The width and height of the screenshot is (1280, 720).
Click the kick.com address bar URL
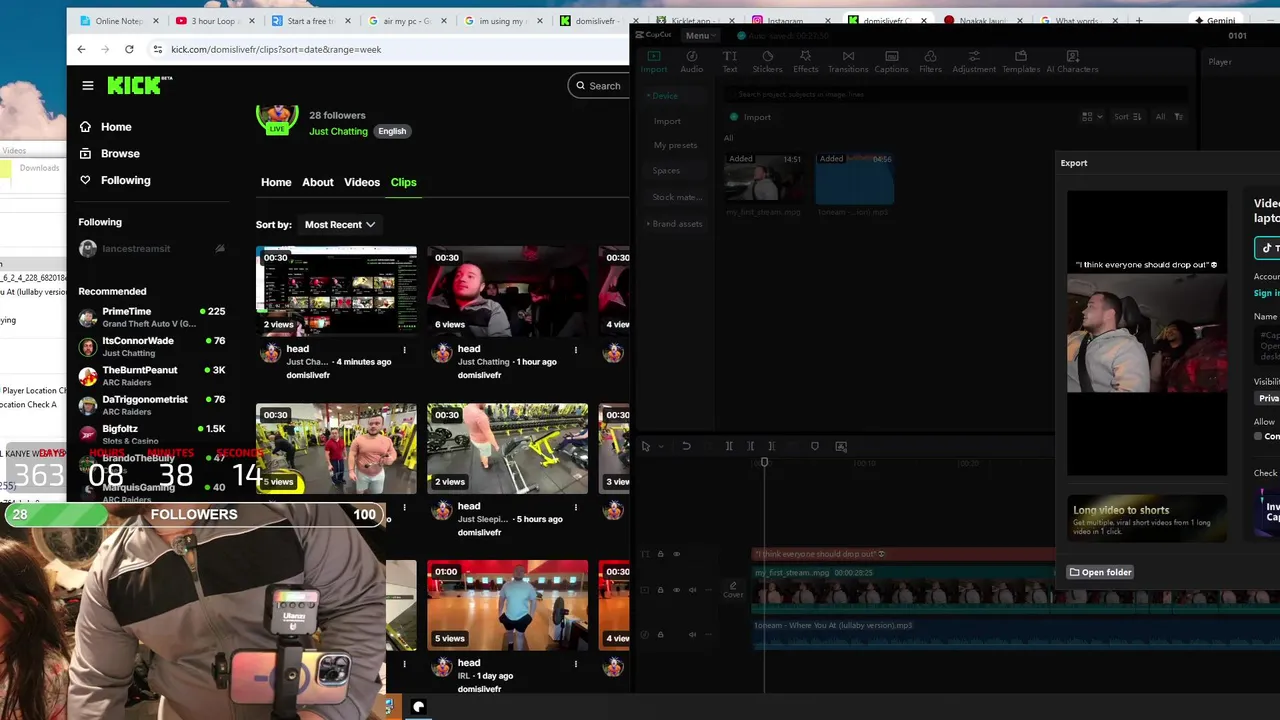(276, 49)
